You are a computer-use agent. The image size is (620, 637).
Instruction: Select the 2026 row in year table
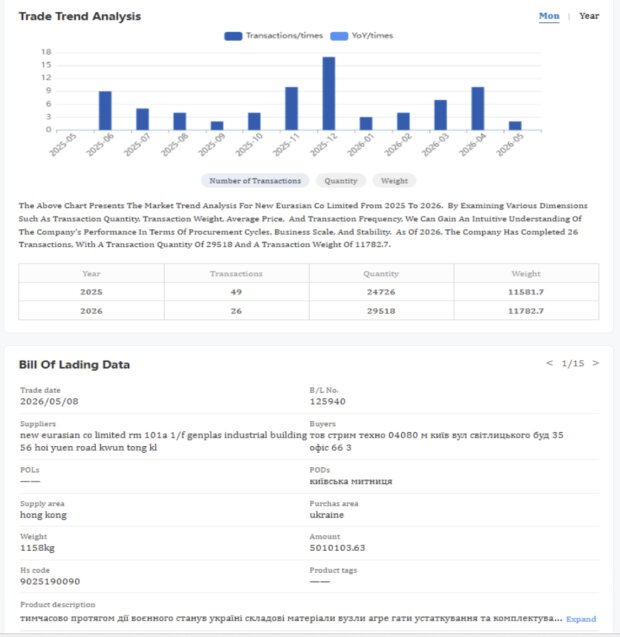point(308,311)
